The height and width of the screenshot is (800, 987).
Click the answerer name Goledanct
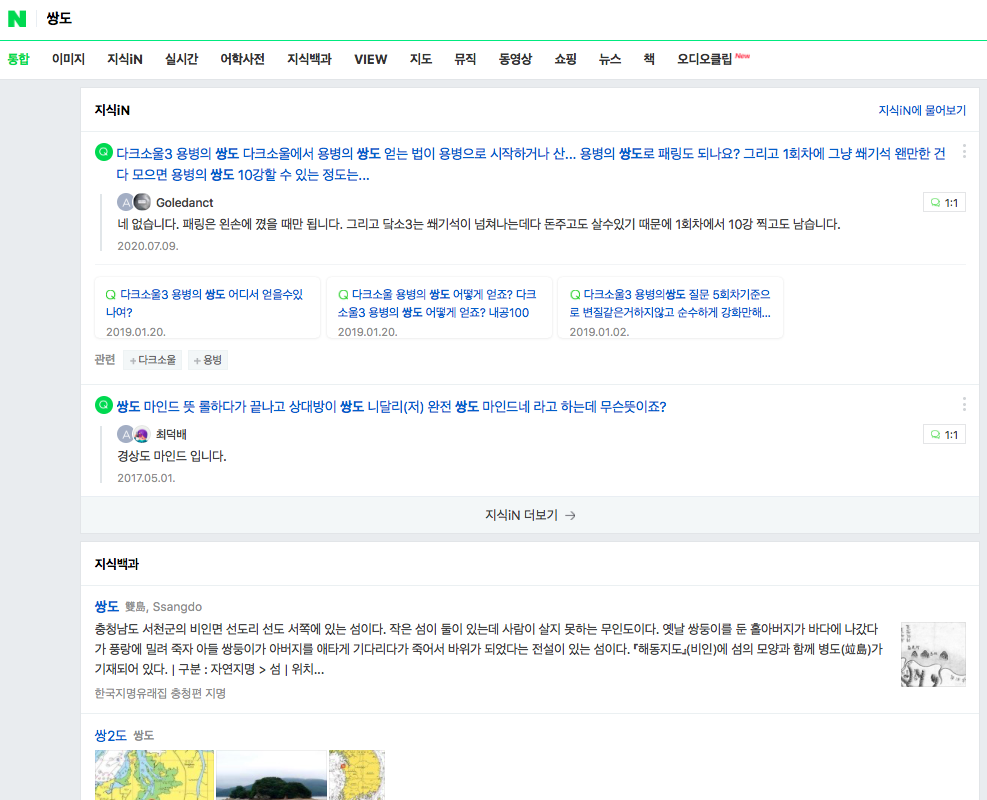[x=184, y=203]
